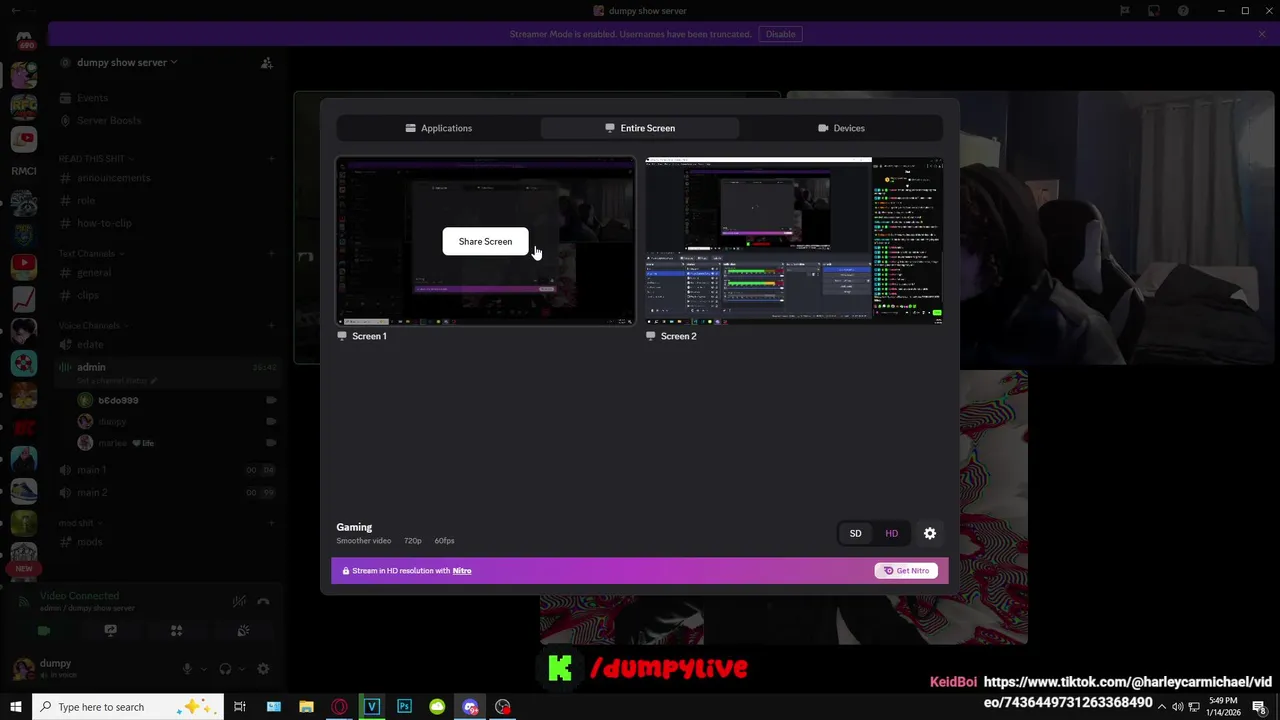This screenshot has height=720, width=1280.
Task: Open User Settings gear in the user panel
Action: pos(263,669)
